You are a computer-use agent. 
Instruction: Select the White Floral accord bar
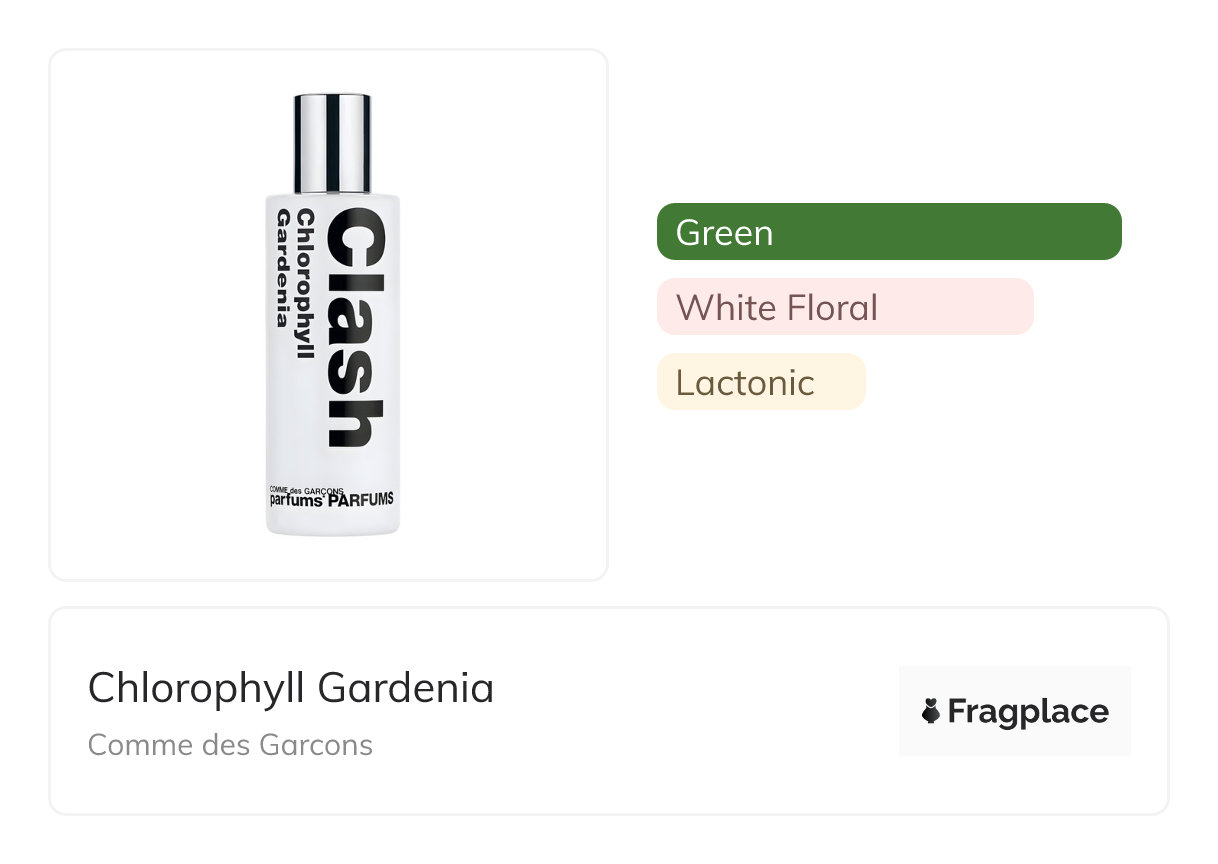point(844,307)
